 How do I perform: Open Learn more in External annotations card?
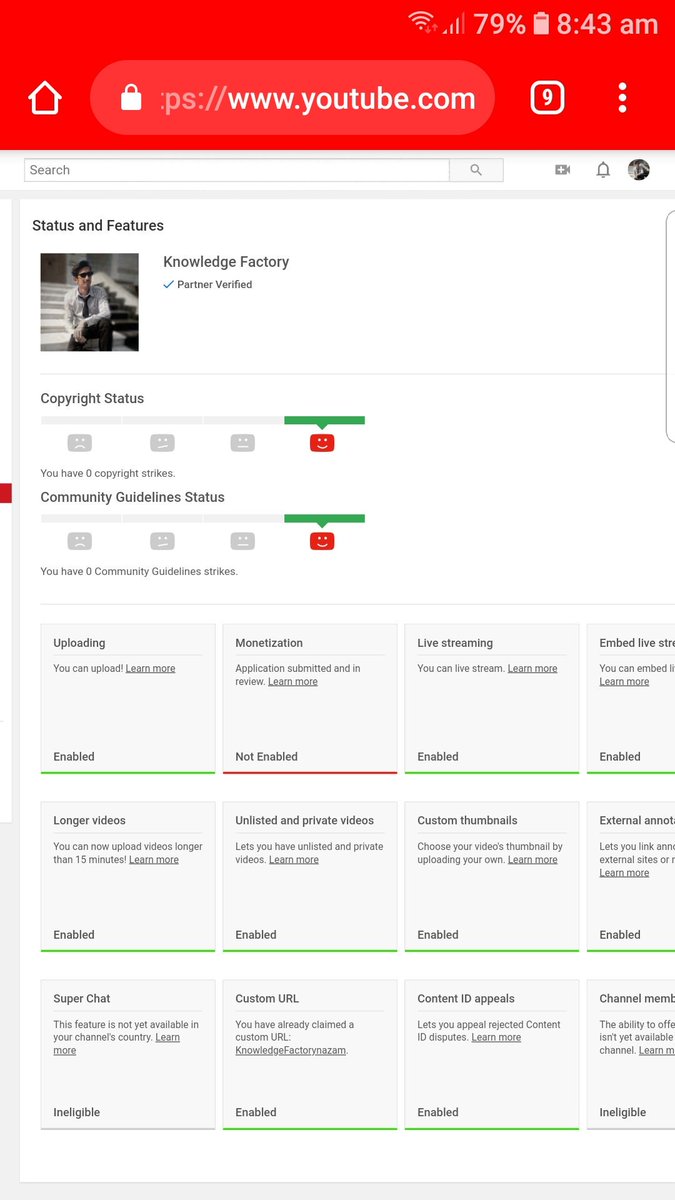coord(624,873)
